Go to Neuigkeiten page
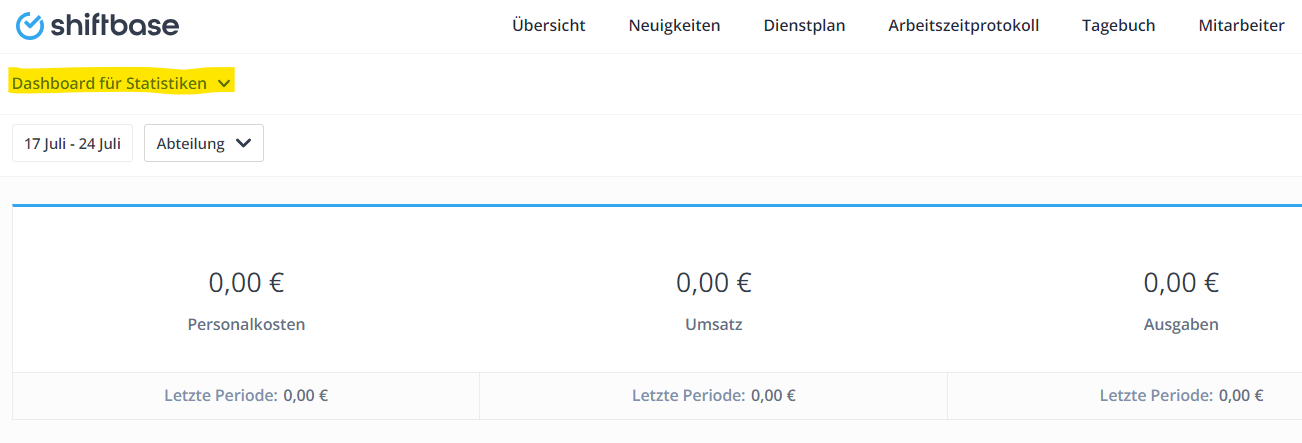 pyautogui.click(x=674, y=26)
